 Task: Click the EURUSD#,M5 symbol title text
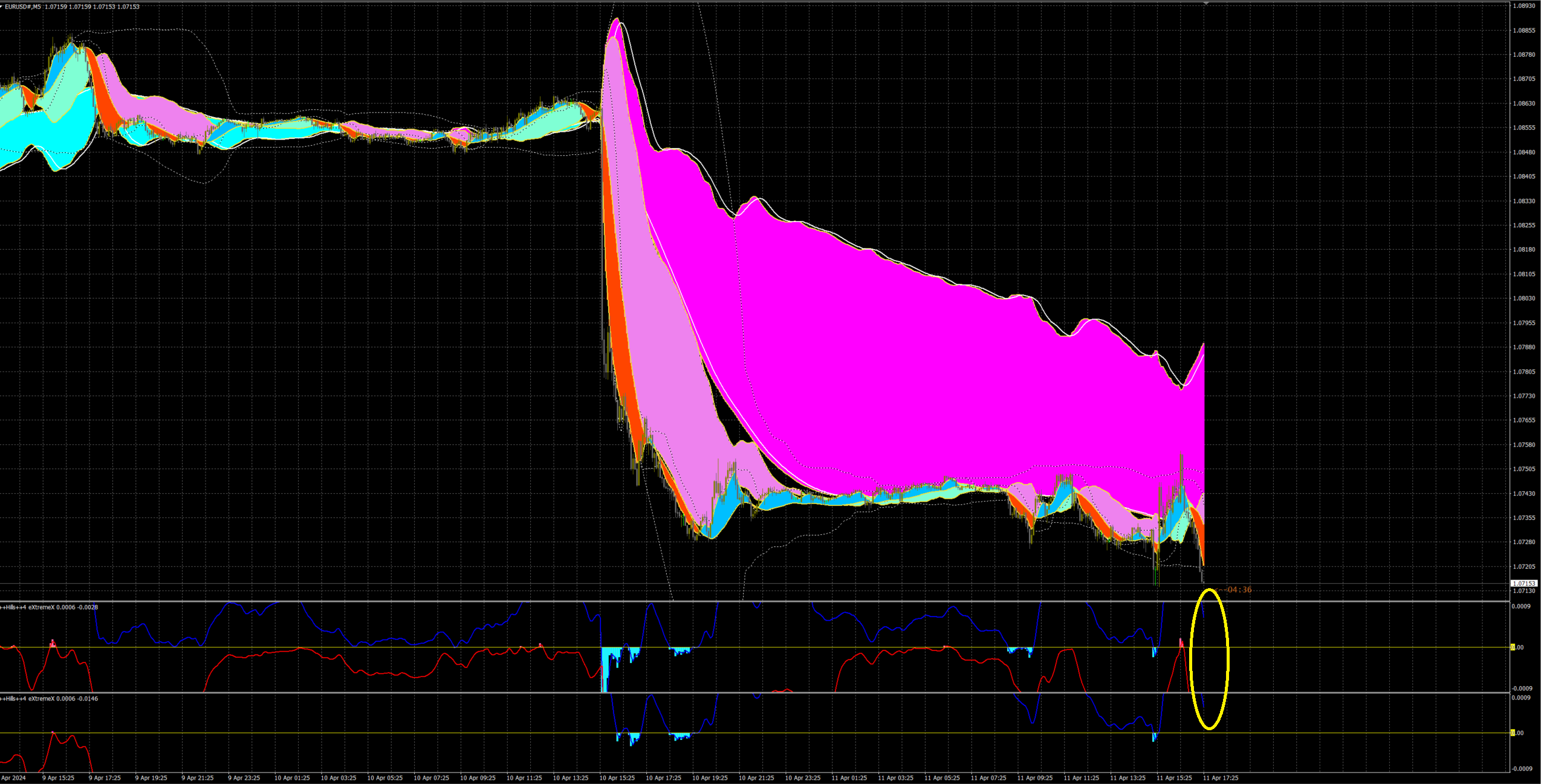23,7
